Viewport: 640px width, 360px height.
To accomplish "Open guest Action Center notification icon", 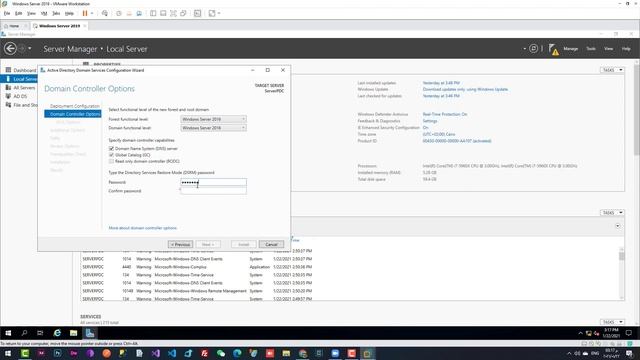I will (629, 333).
